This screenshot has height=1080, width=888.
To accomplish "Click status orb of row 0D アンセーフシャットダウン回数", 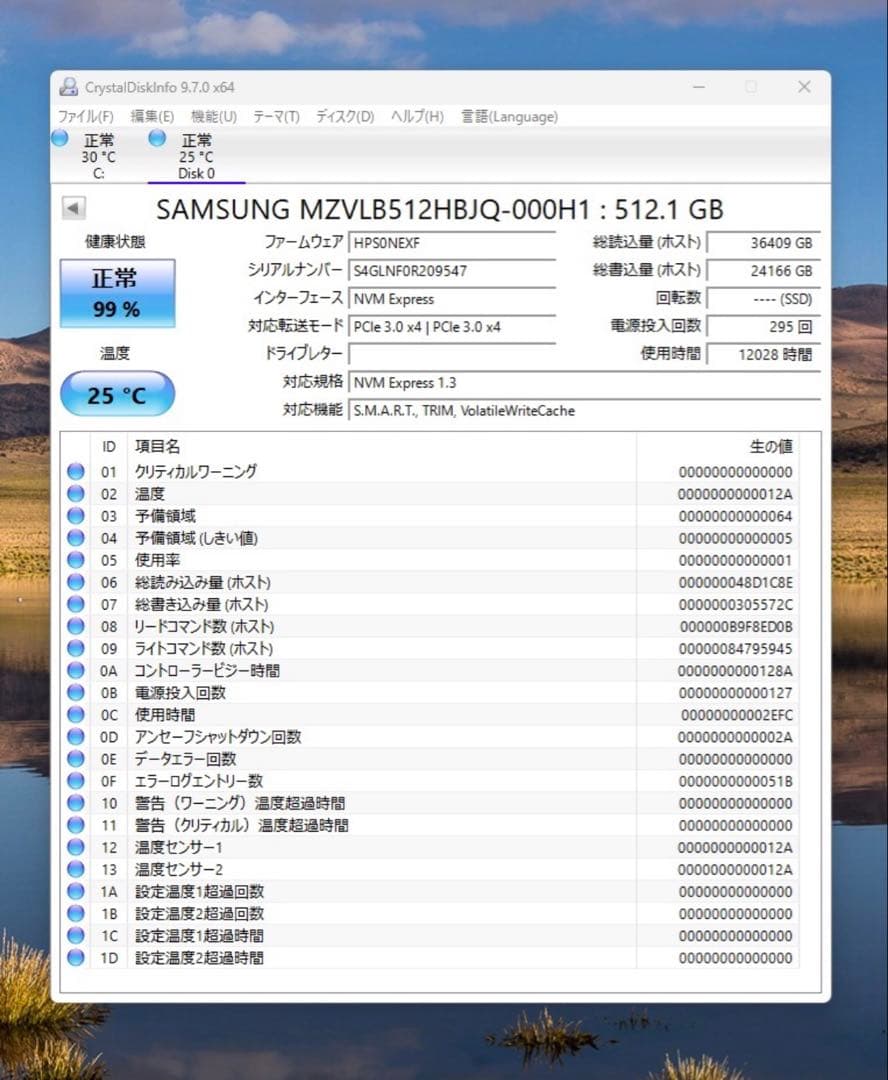I will pyautogui.click(x=76, y=736).
